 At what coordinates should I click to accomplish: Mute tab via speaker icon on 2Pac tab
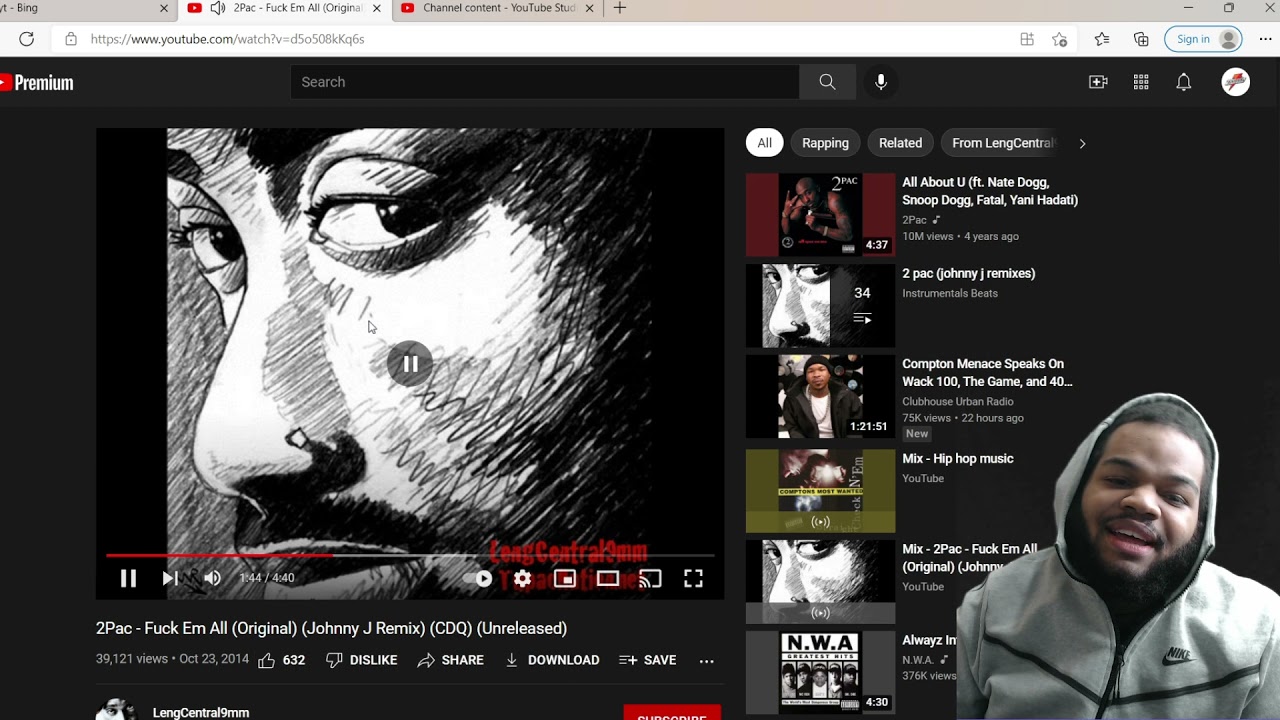tap(217, 8)
